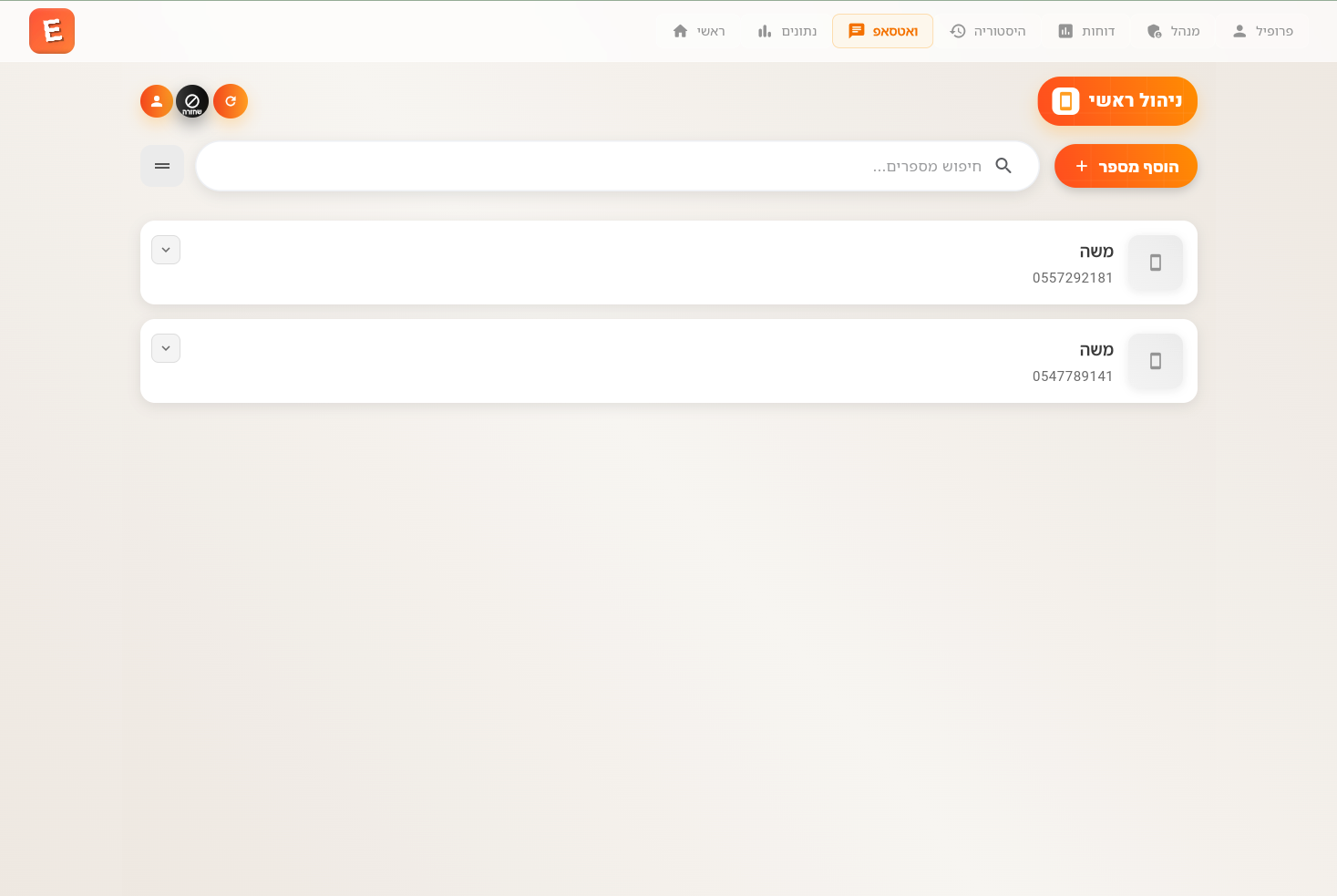Open the black blacklist (שחורה) circle button

click(x=192, y=101)
